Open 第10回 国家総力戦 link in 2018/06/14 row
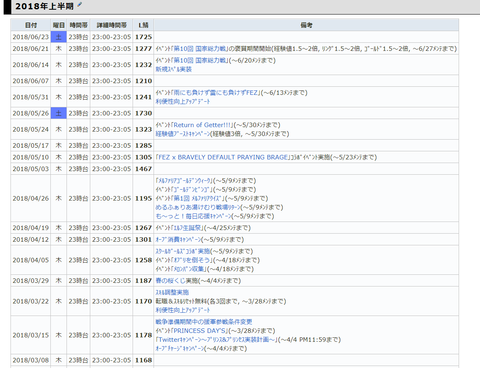 [200, 60]
